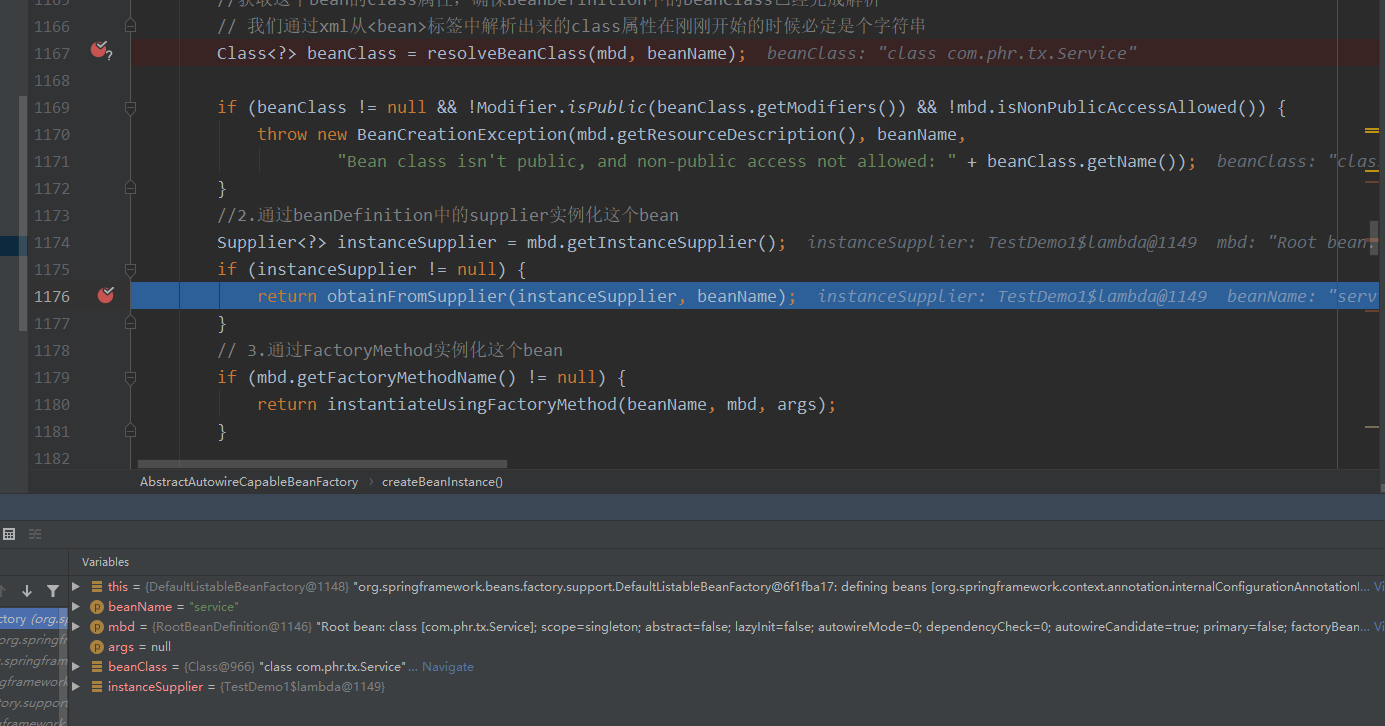Viewport: 1385px width, 726px height.
Task: Select the {DefaultListableBeanFactory@1148} value text
Action: tap(246, 587)
